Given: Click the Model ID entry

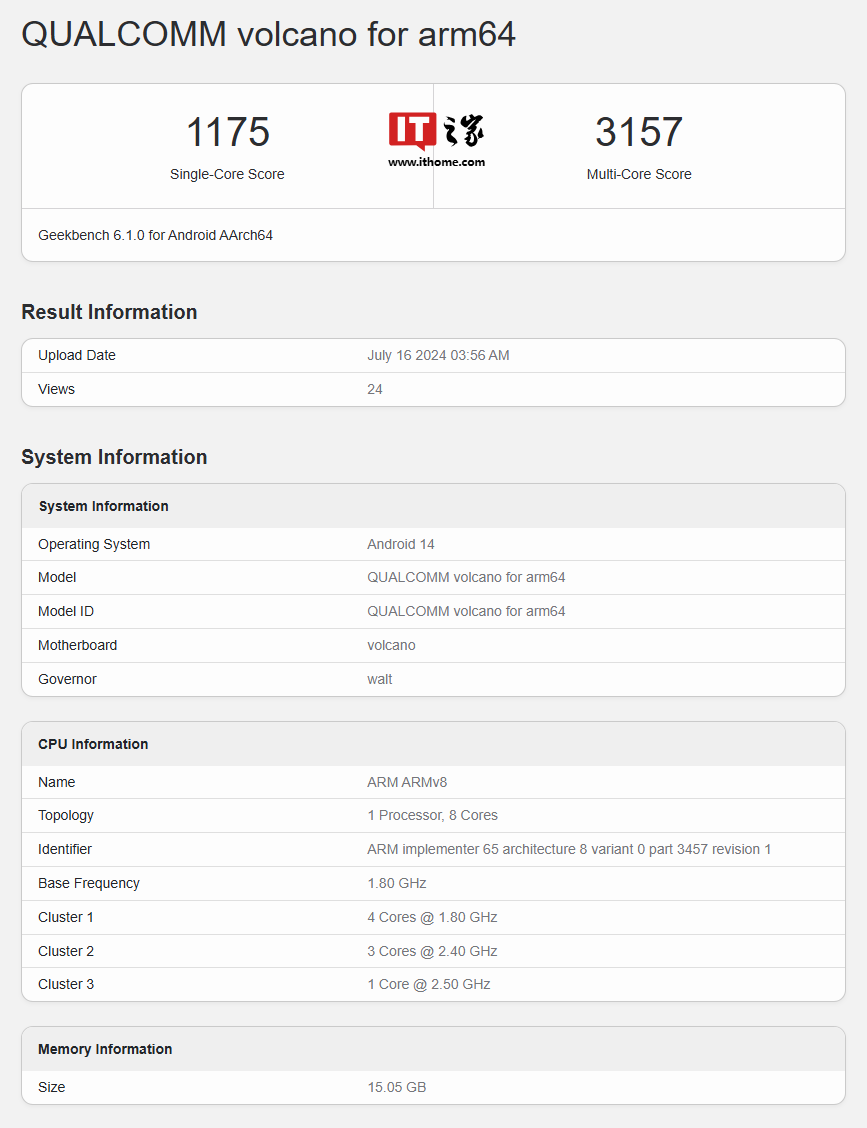Looking at the screenshot, I should (466, 611).
